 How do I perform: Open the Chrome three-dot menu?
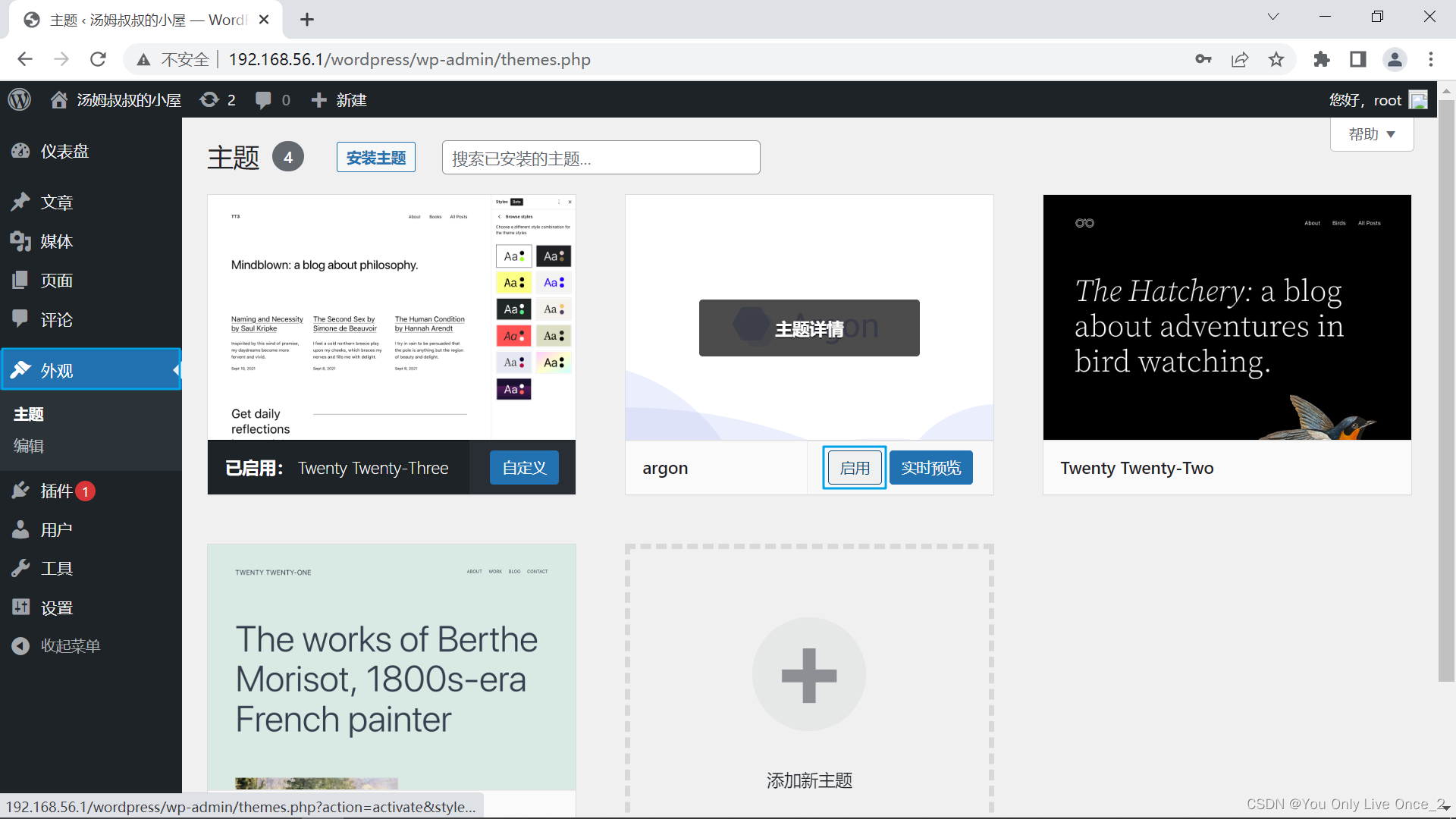(x=1431, y=59)
